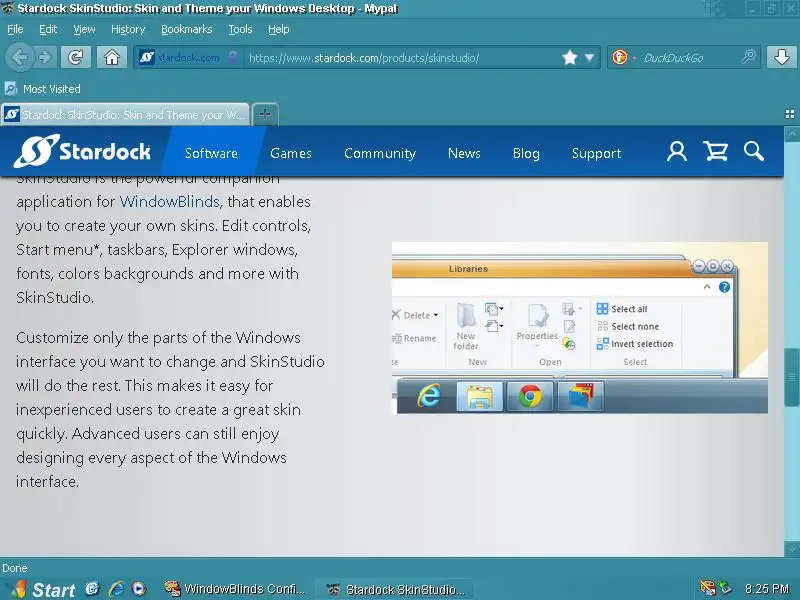Screen dimensions: 800x600
Task: Open the News navigation link
Action: [x=464, y=153]
